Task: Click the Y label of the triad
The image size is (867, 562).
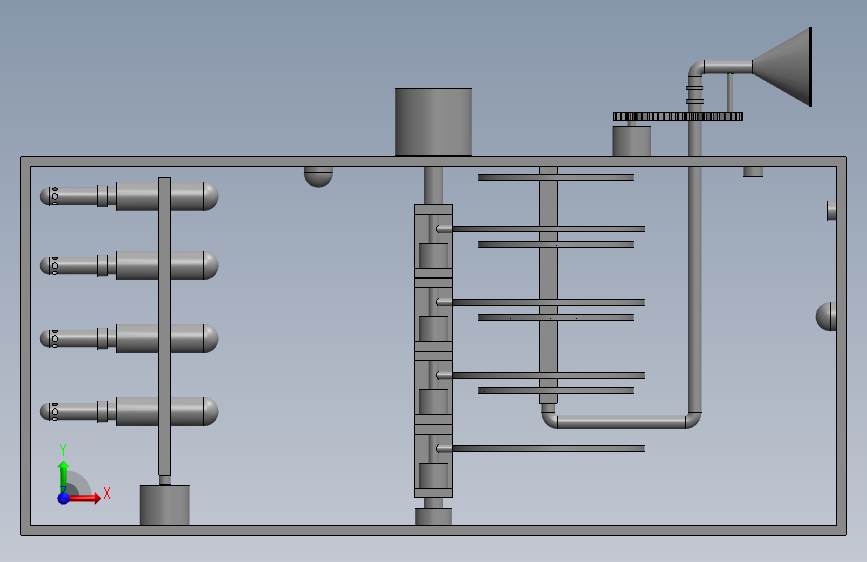Action: click(x=63, y=450)
